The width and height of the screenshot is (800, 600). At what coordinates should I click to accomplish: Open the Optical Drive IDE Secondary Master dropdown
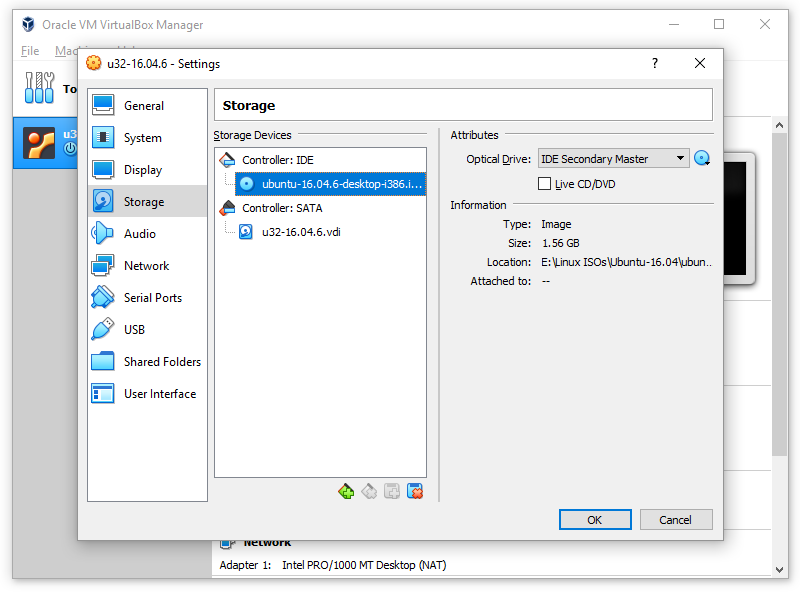[613, 159]
